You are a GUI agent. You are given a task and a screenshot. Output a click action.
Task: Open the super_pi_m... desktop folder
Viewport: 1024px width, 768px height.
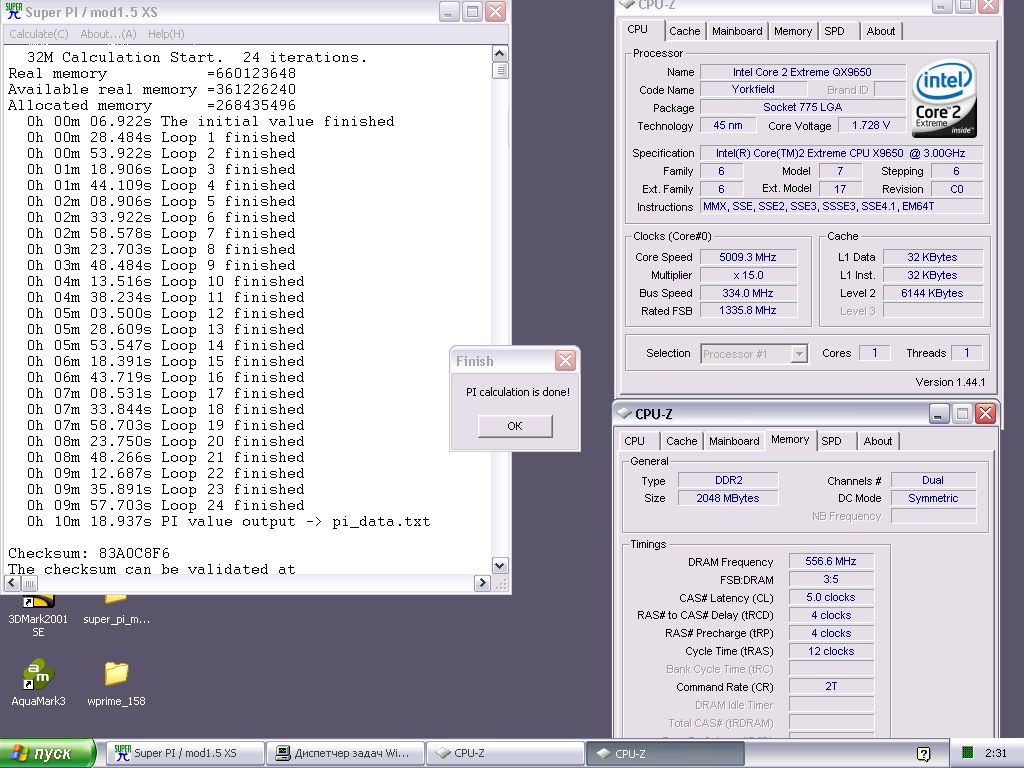[116, 613]
